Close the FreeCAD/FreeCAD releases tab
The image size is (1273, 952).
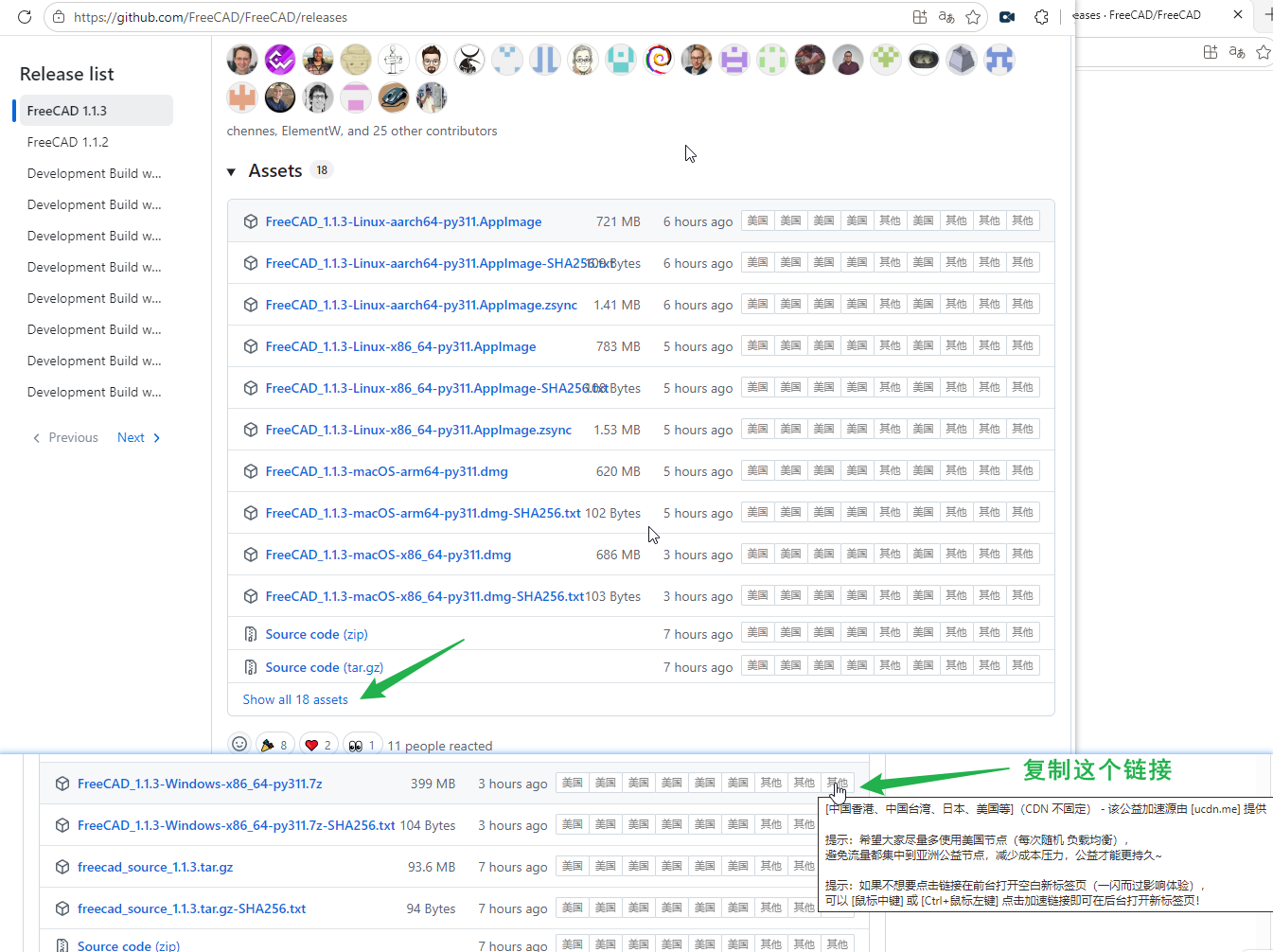1238,14
